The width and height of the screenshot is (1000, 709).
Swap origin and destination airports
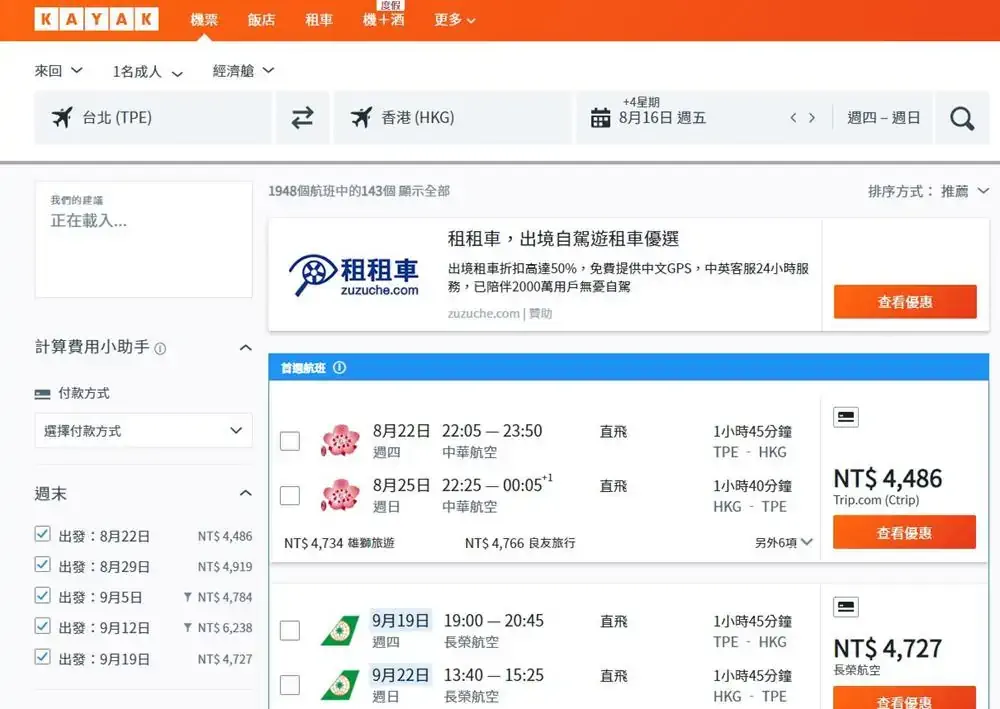(302, 117)
